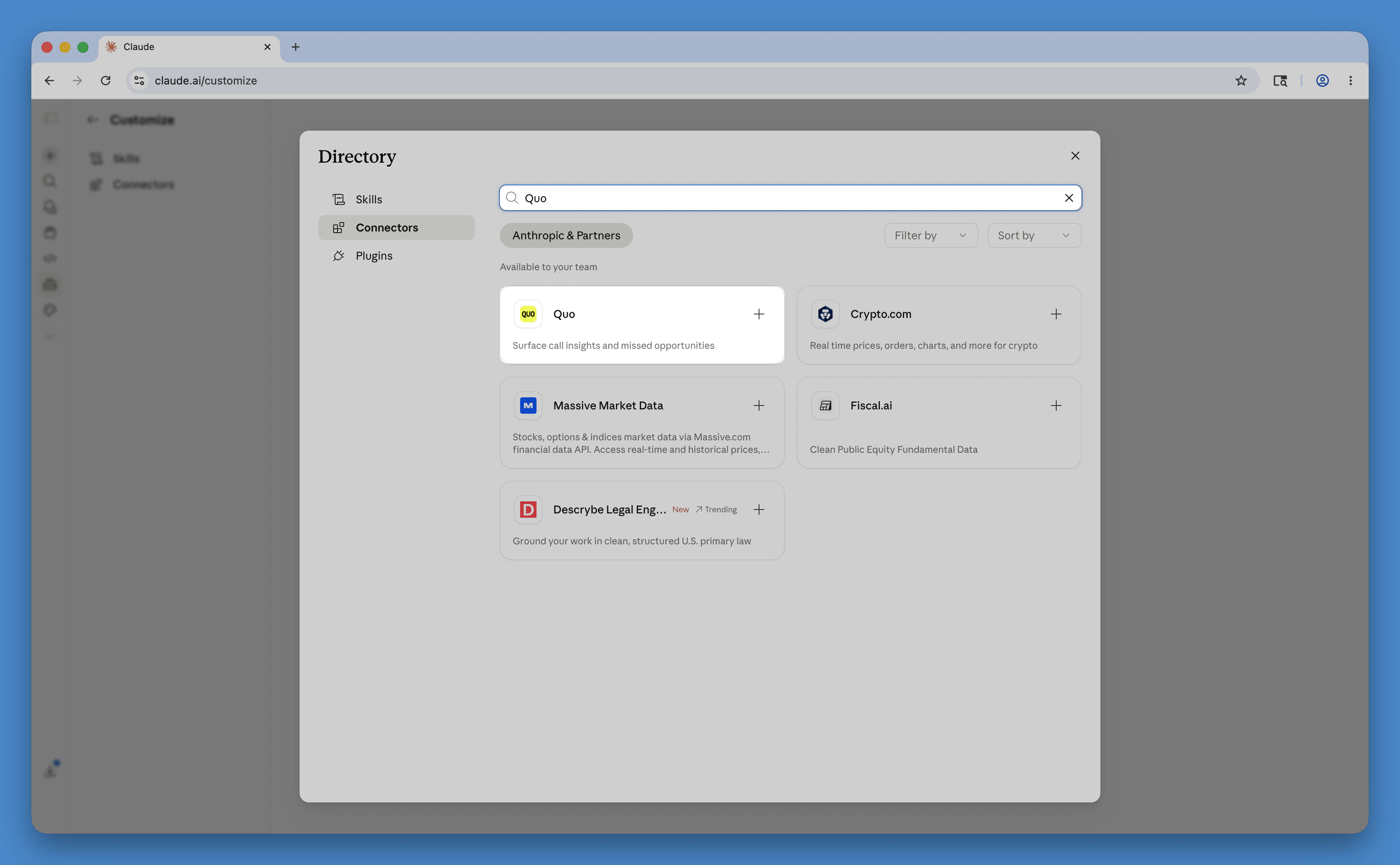Click the red Descrybe D logo icon
1400x865 pixels.
[528, 510]
